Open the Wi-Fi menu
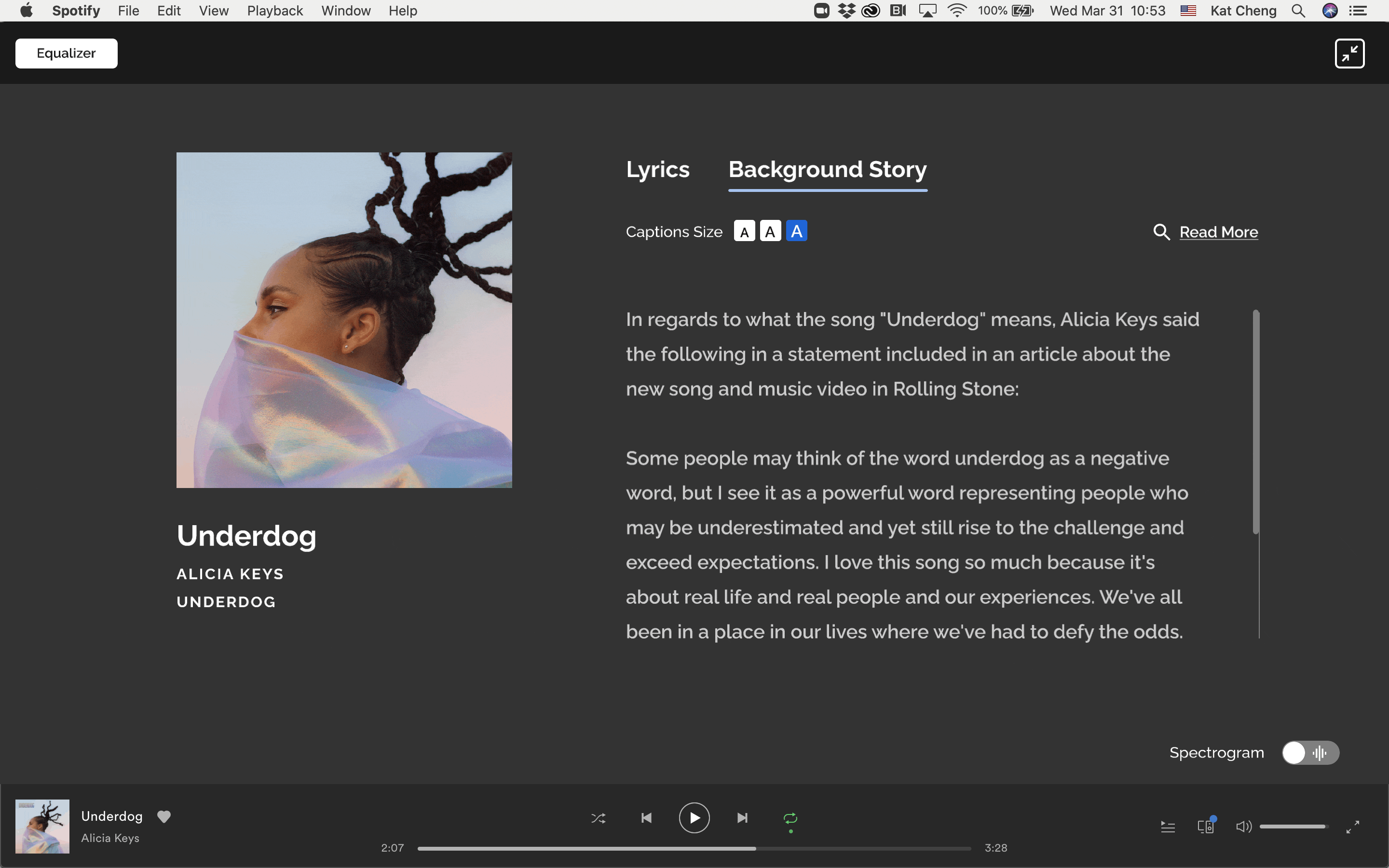 [x=957, y=10]
